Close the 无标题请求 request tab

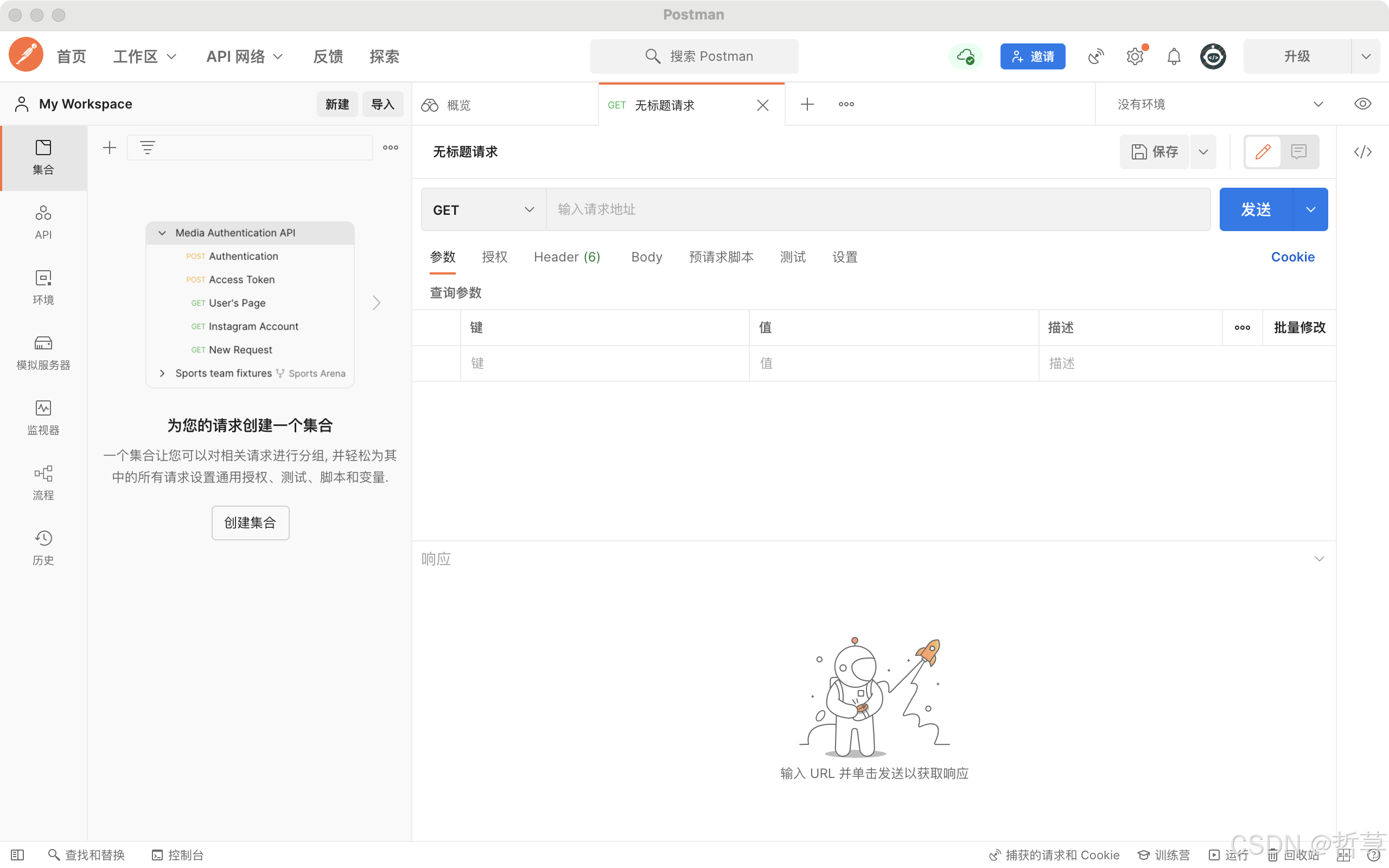tap(762, 105)
